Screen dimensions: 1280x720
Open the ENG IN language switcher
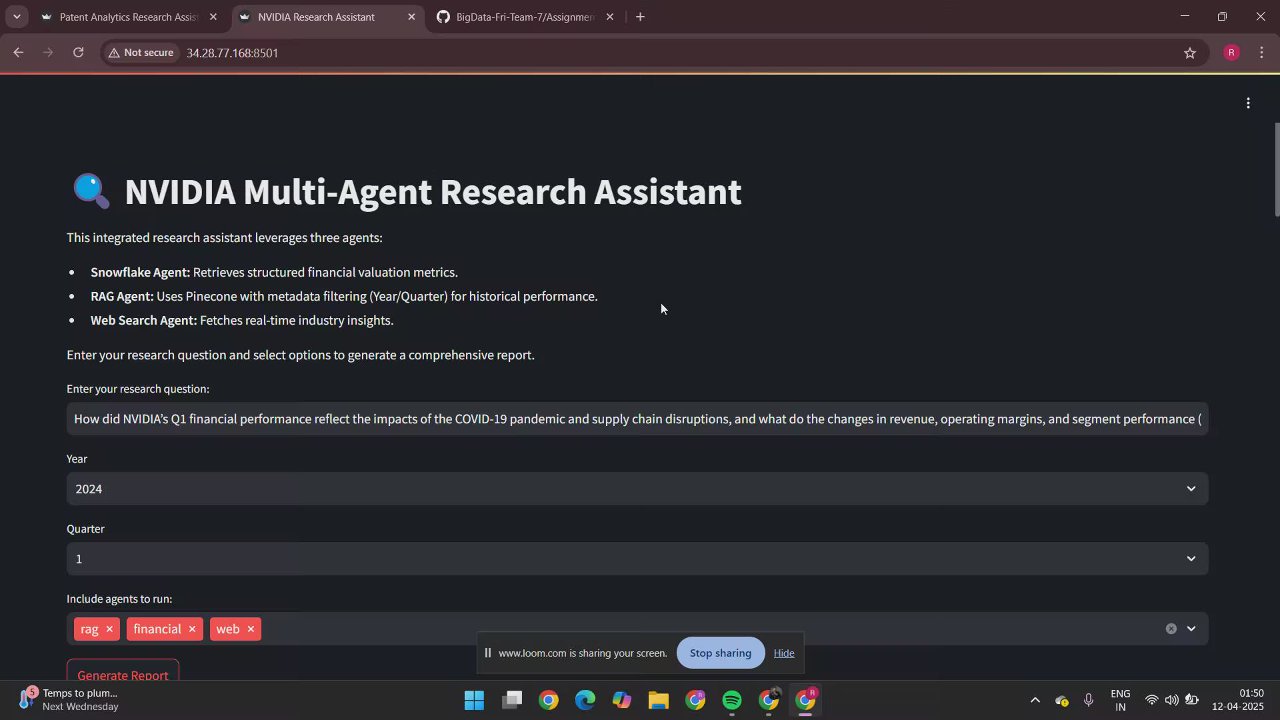point(1120,700)
